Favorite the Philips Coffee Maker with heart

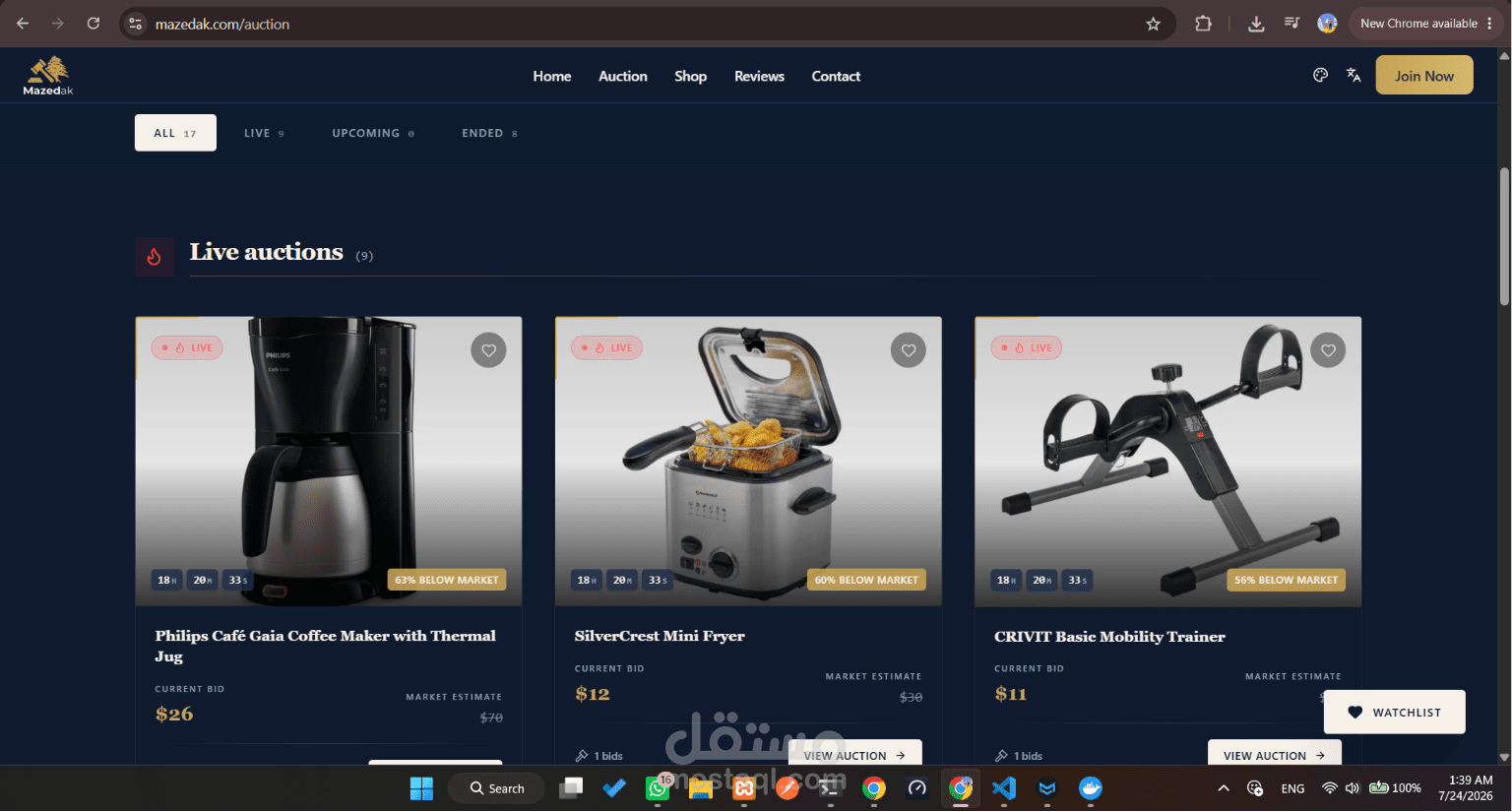click(488, 349)
